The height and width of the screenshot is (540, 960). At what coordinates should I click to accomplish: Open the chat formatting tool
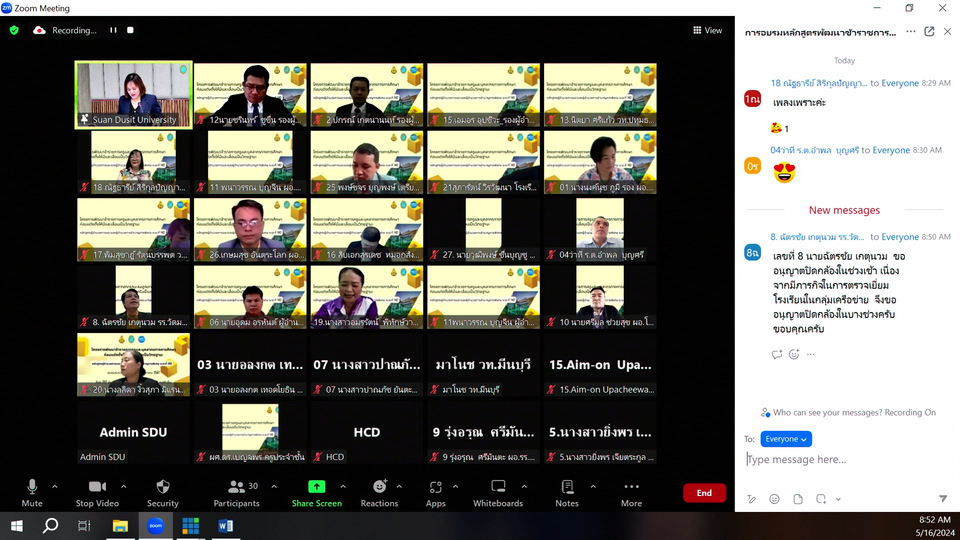coord(751,499)
